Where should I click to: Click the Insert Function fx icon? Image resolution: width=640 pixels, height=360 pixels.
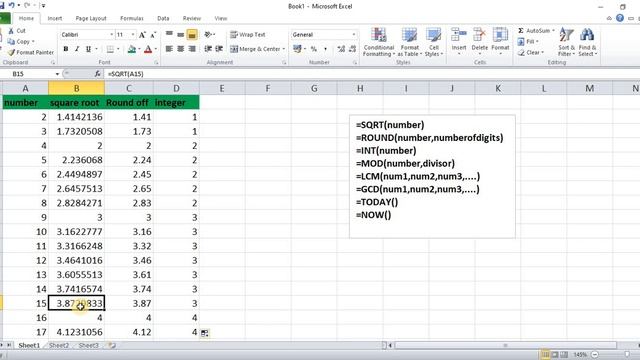point(97,74)
